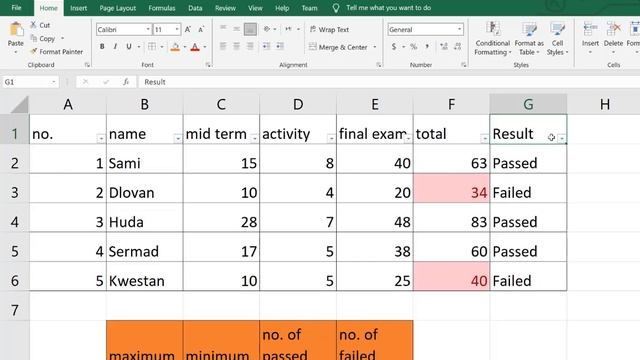
Task: Toggle the Bottom Align button
Action: pos(250,29)
